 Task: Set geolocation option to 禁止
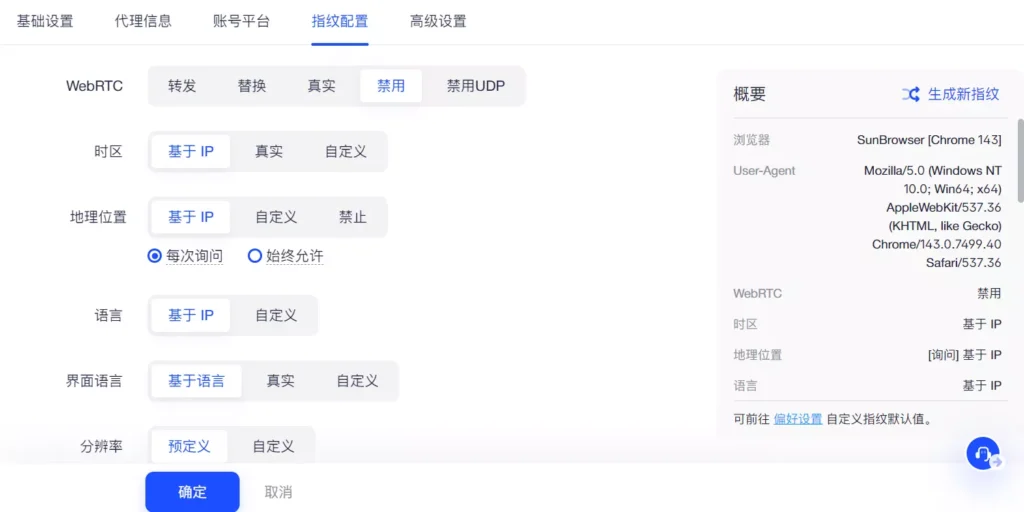tap(353, 216)
